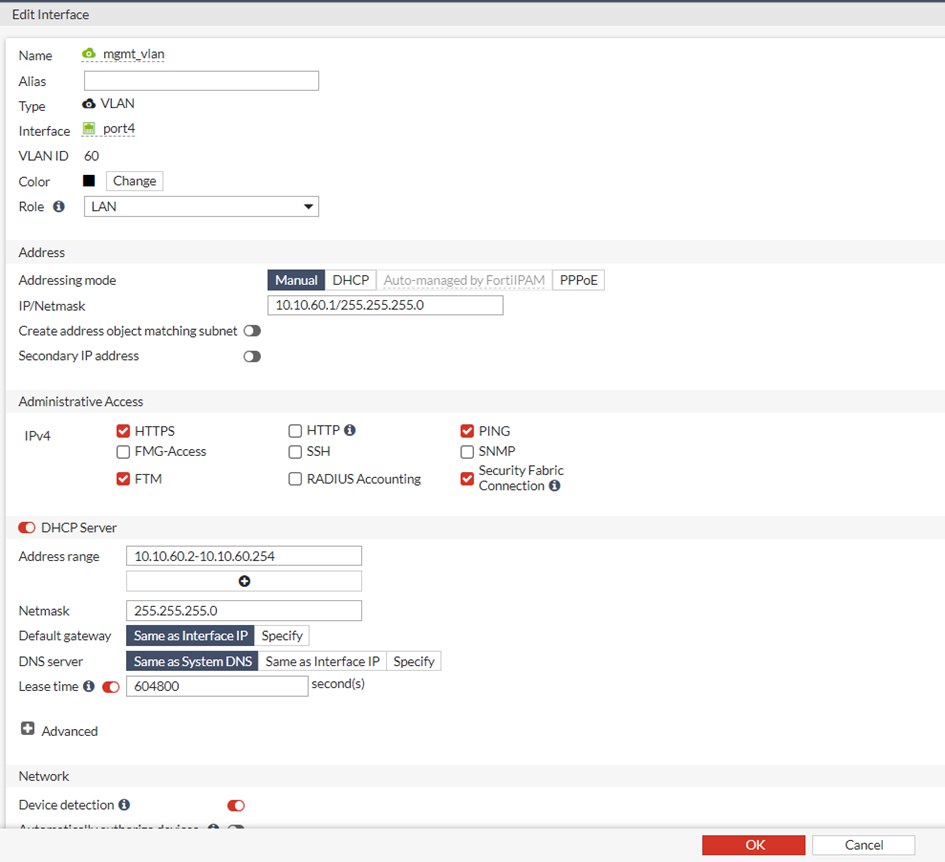The width and height of the screenshot is (945, 862).
Task: Expand the Advanced section
Action: 27,730
